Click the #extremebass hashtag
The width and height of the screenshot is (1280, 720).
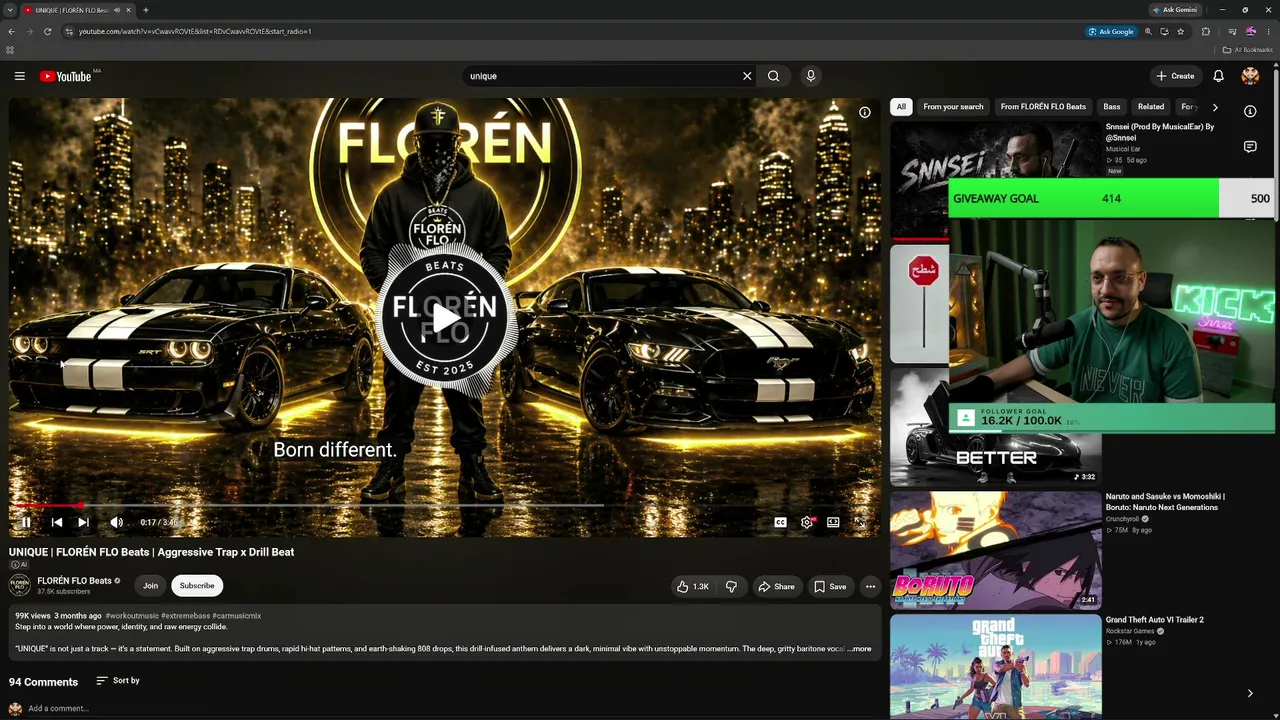185,616
